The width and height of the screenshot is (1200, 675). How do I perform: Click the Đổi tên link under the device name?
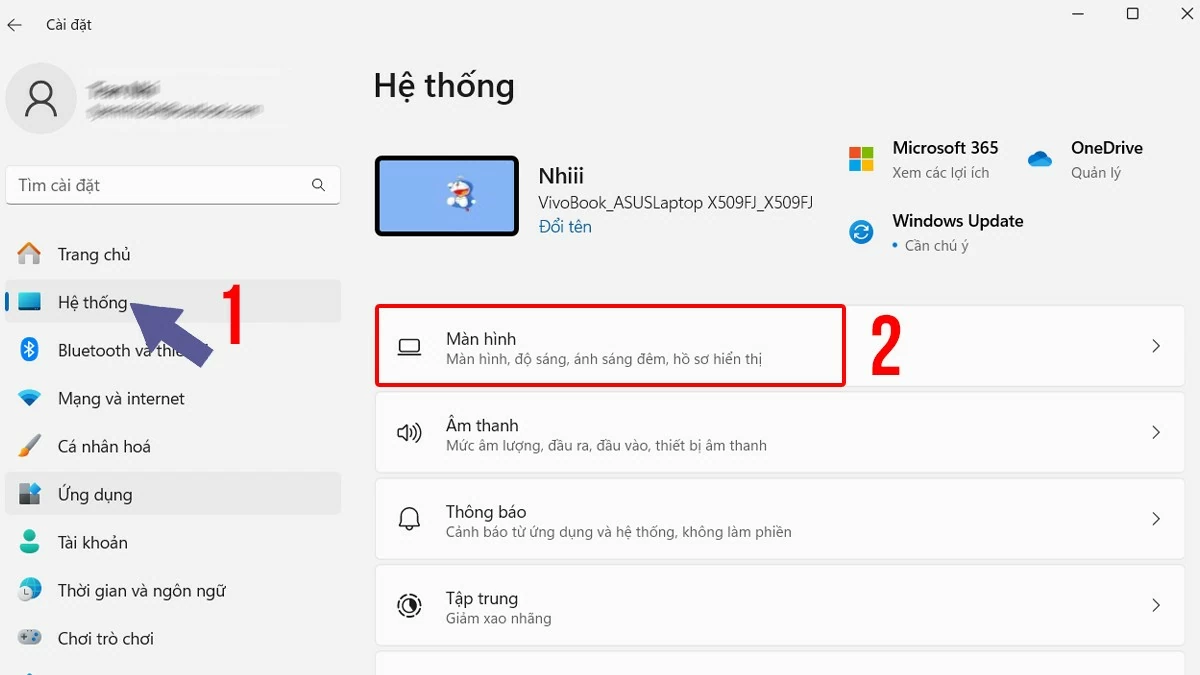pyautogui.click(x=564, y=226)
